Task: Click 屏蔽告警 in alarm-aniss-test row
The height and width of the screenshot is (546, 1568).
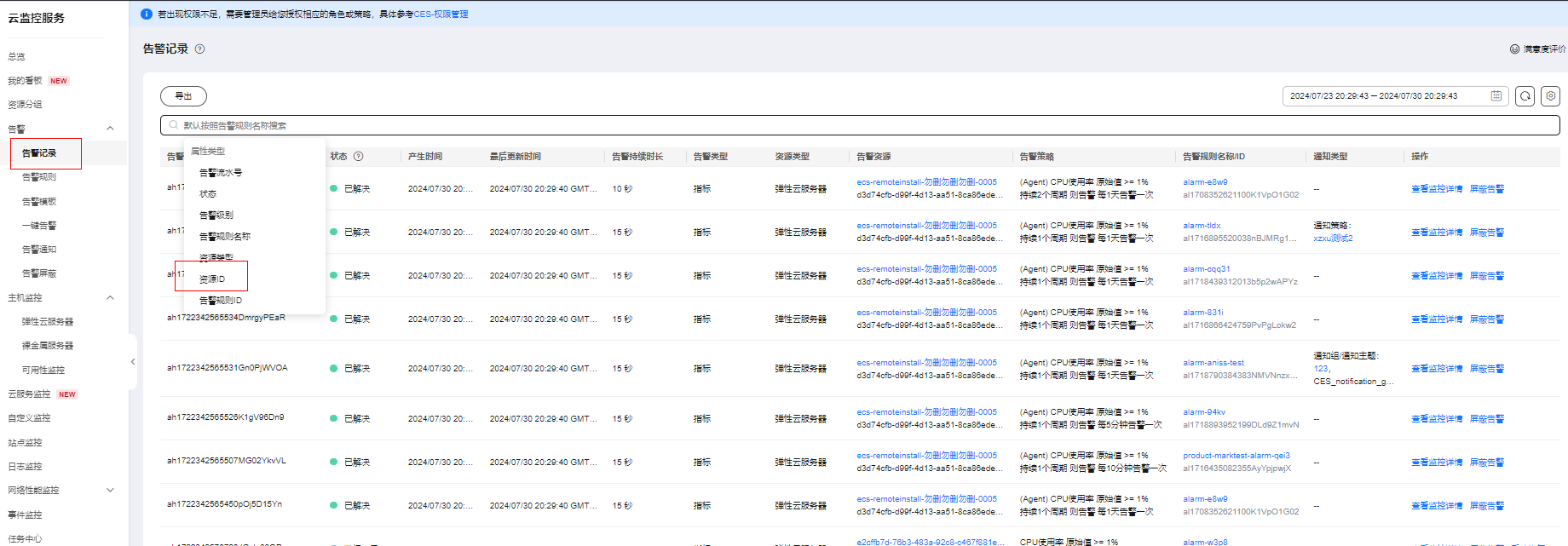Action: (1487, 369)
